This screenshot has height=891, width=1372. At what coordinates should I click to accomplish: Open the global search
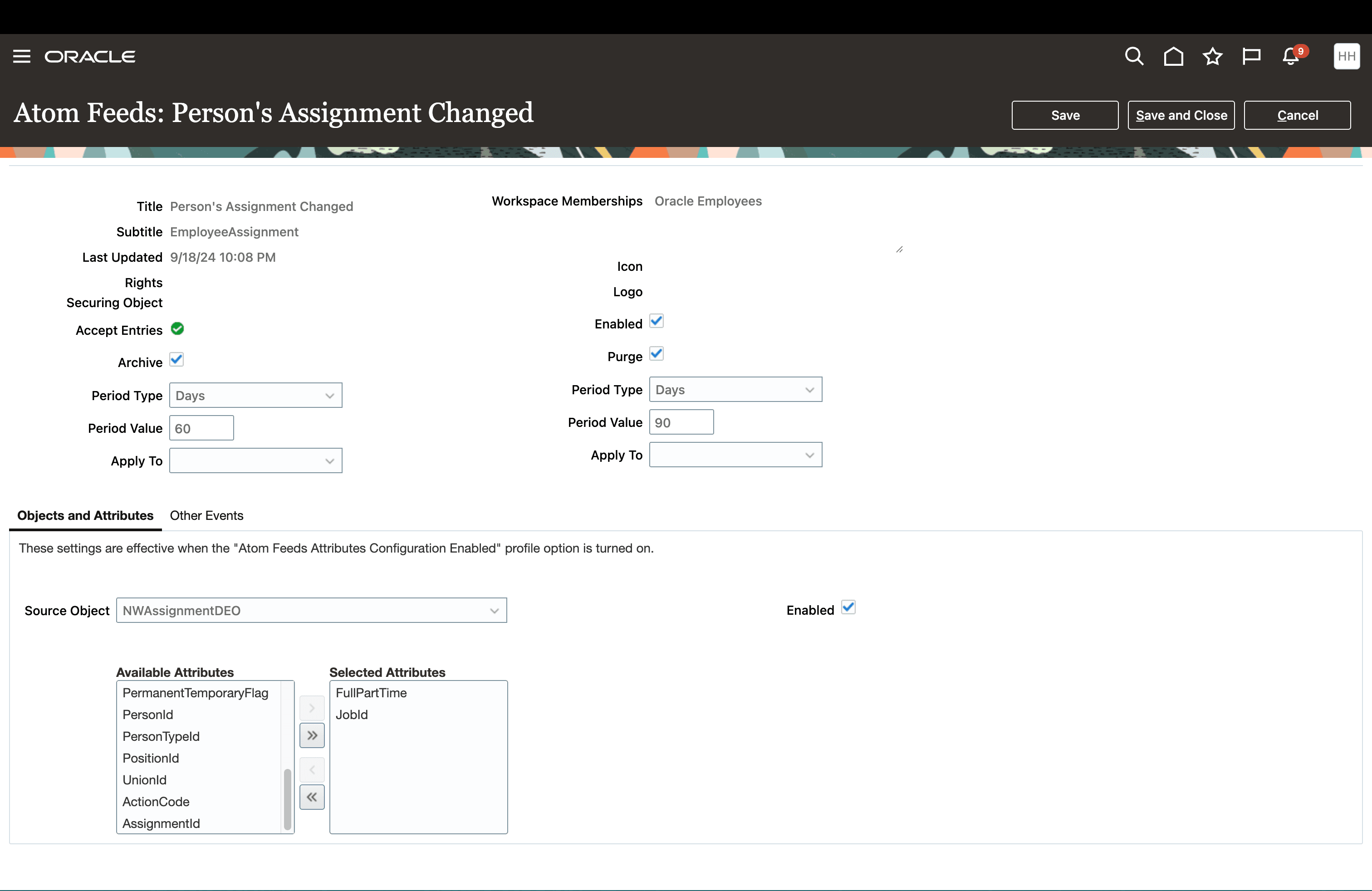click(x=1133, y=55)
